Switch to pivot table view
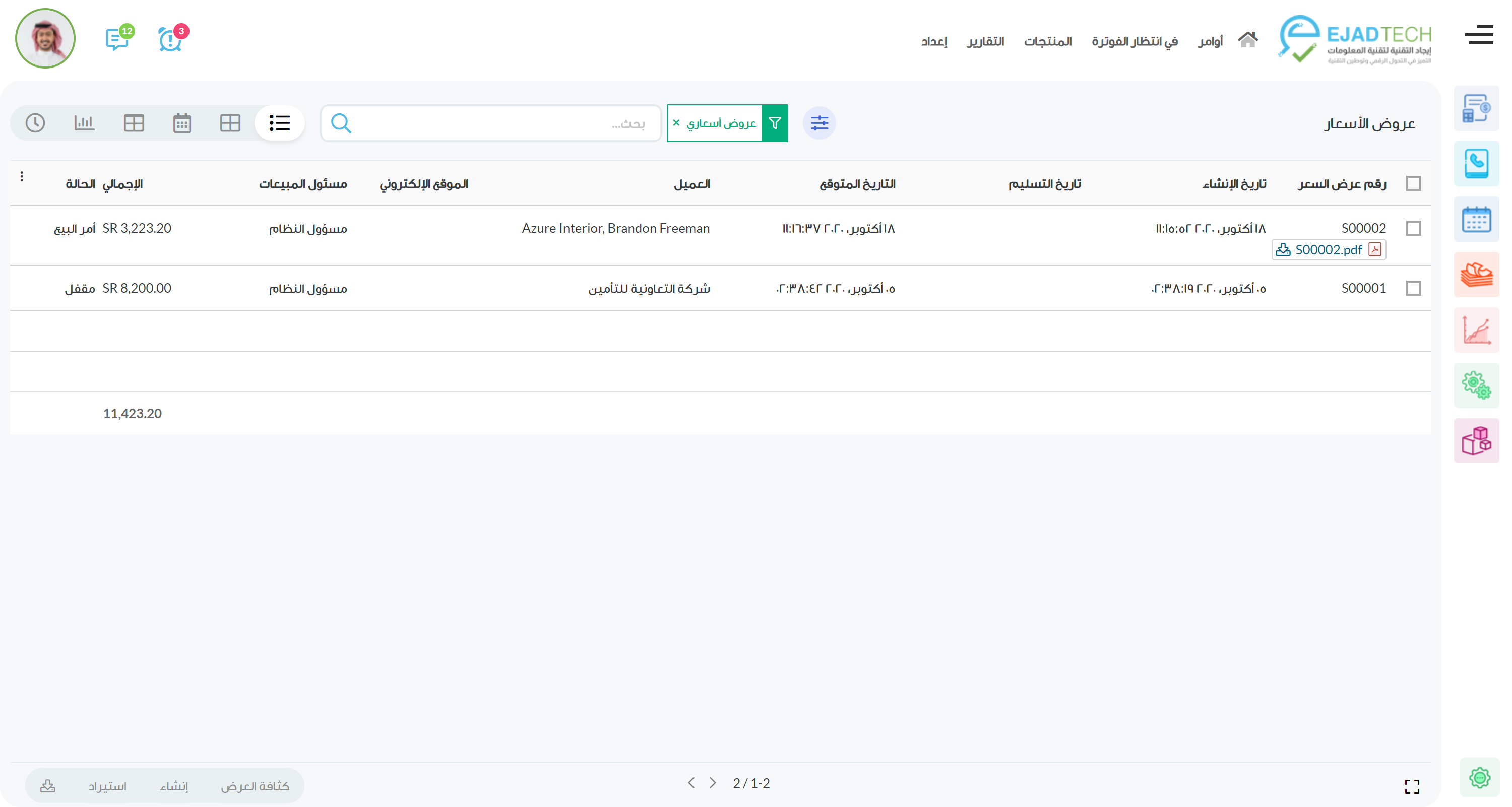1512x807 pixels. 134,123
